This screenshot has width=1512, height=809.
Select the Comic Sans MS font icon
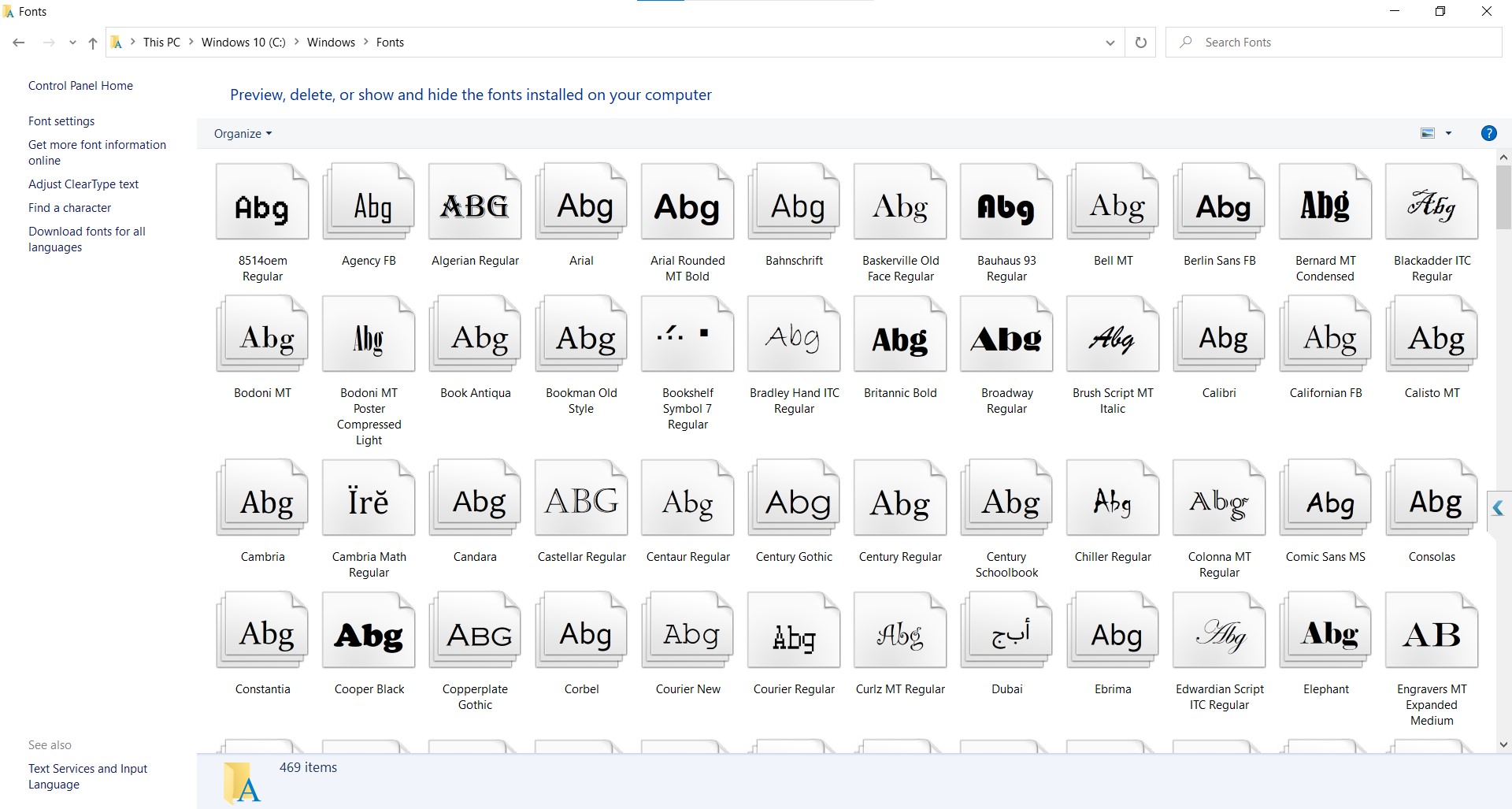pos(1325,498)
